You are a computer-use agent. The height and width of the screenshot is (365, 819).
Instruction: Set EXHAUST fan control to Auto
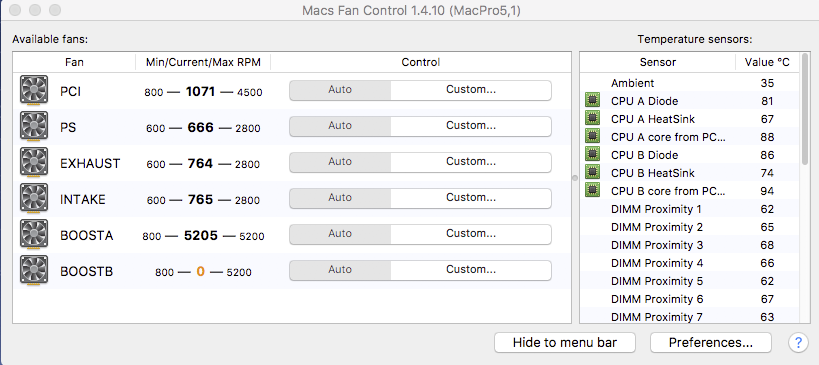tap(340, 162)
